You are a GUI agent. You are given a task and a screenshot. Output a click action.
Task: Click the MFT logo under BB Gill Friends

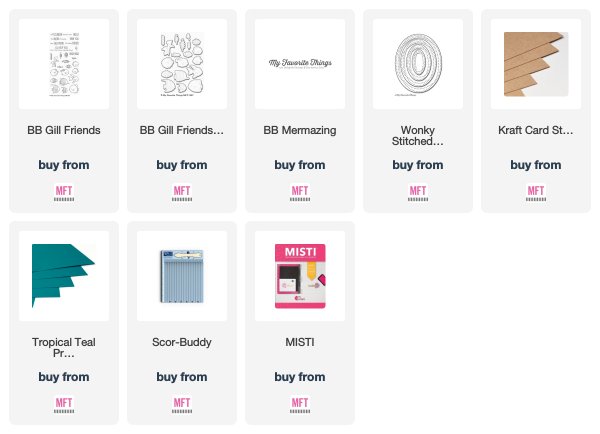tap(64, 193)
